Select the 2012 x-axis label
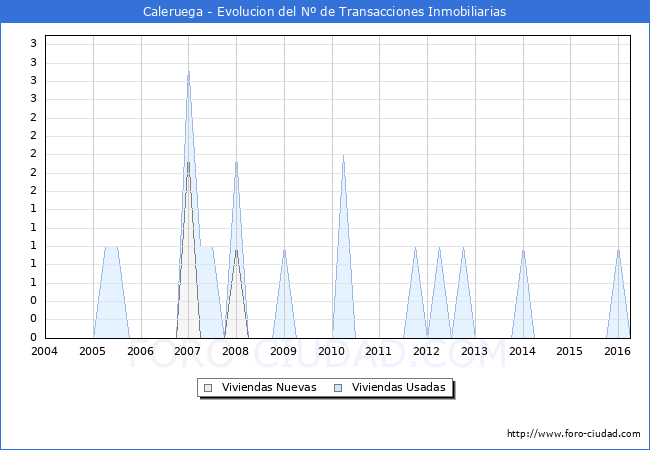650x450 pixels. [427, 351]
